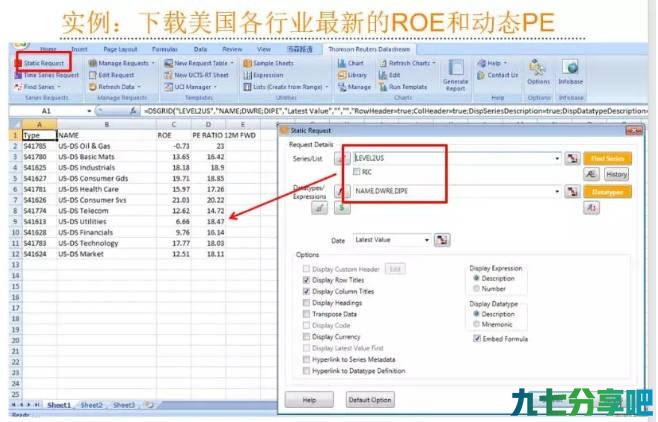The width and height of the screenshot is (658, 422).
Task: Expand the Manage Requests dropdown arrow
Action: pyautogui.click(x=153, y=63)
